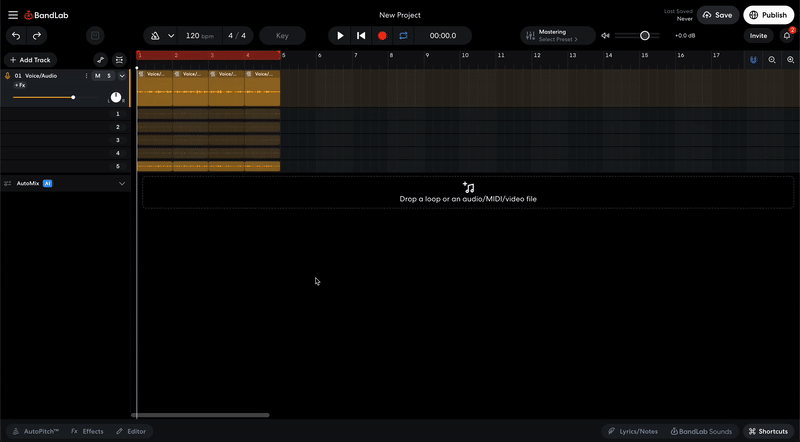Image resolution: width=800 pixels, height=442 pixels.
Task: Click the red Record button
Action: pyautogui.click(x=382, y=36)
